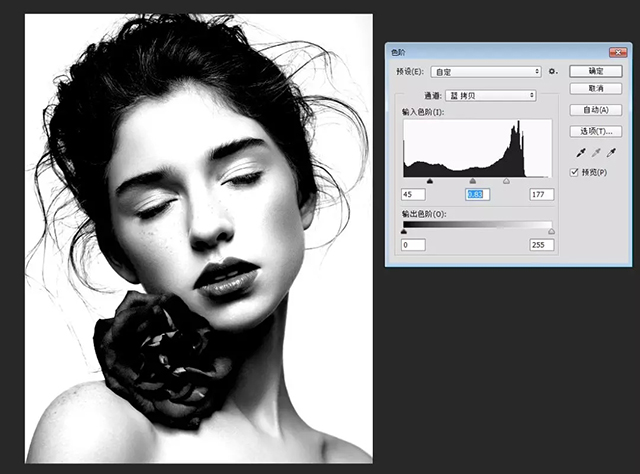
Task: Open 选项(T)... options button
Action: click(x=595, y=131)
